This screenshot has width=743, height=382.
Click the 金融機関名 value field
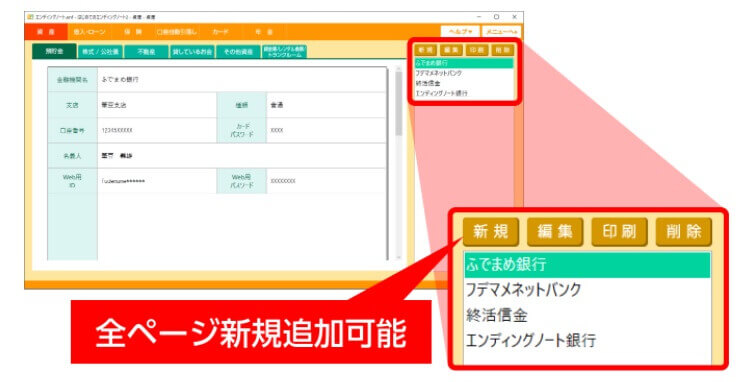[x=242, y=80]
